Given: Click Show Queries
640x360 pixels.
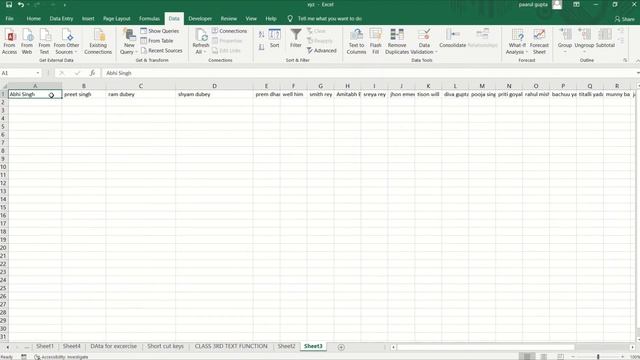Looking at the screenshot, I should (x=160, y=31).
